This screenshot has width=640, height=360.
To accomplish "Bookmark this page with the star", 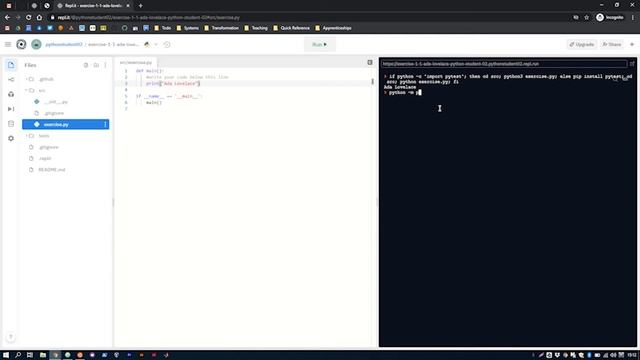I will coord(587,18).
